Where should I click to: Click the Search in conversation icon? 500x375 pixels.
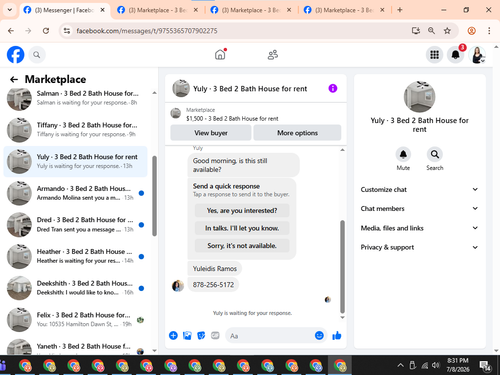click(435, 154)
